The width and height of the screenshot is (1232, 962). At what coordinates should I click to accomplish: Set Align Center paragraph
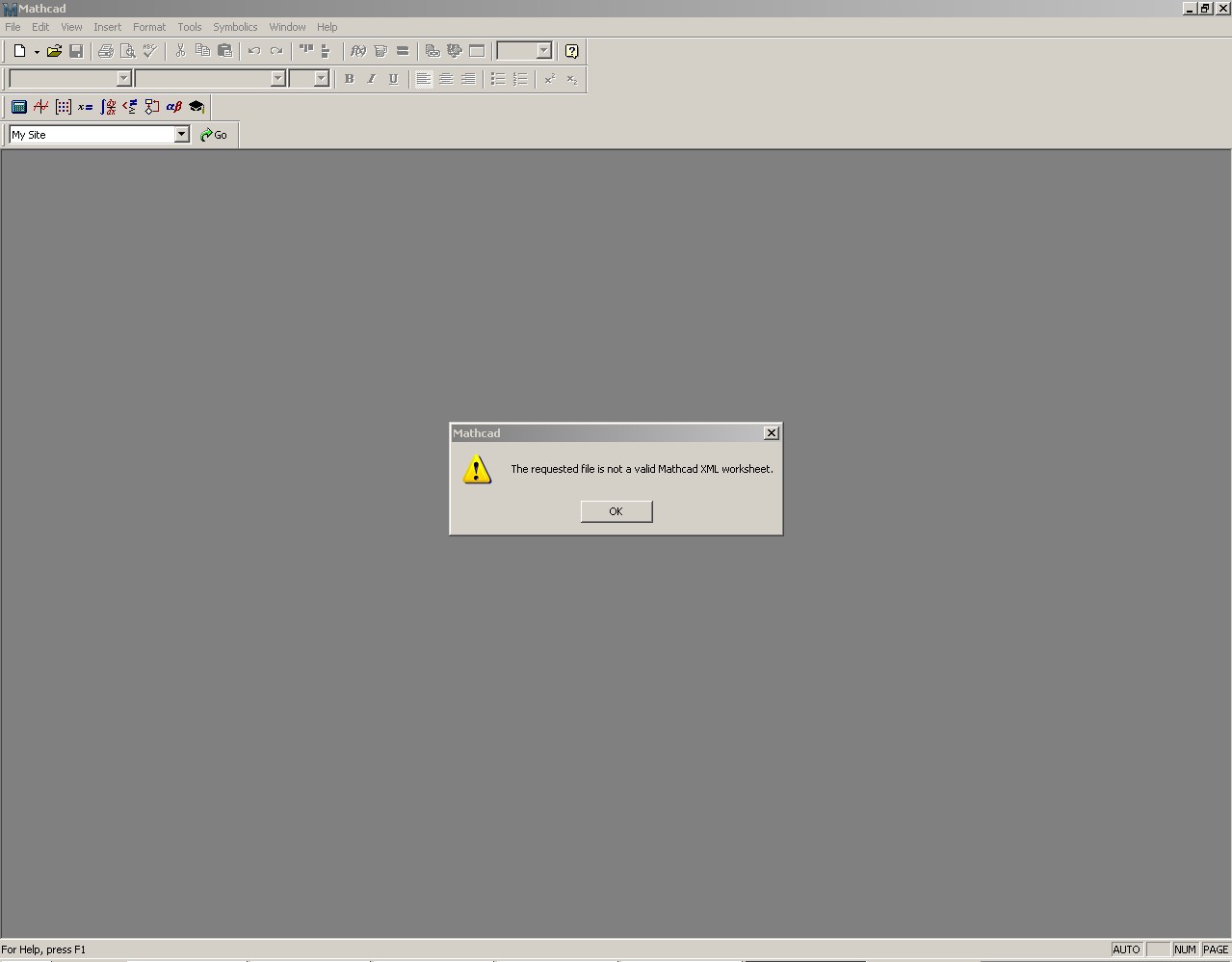(446, 79)
